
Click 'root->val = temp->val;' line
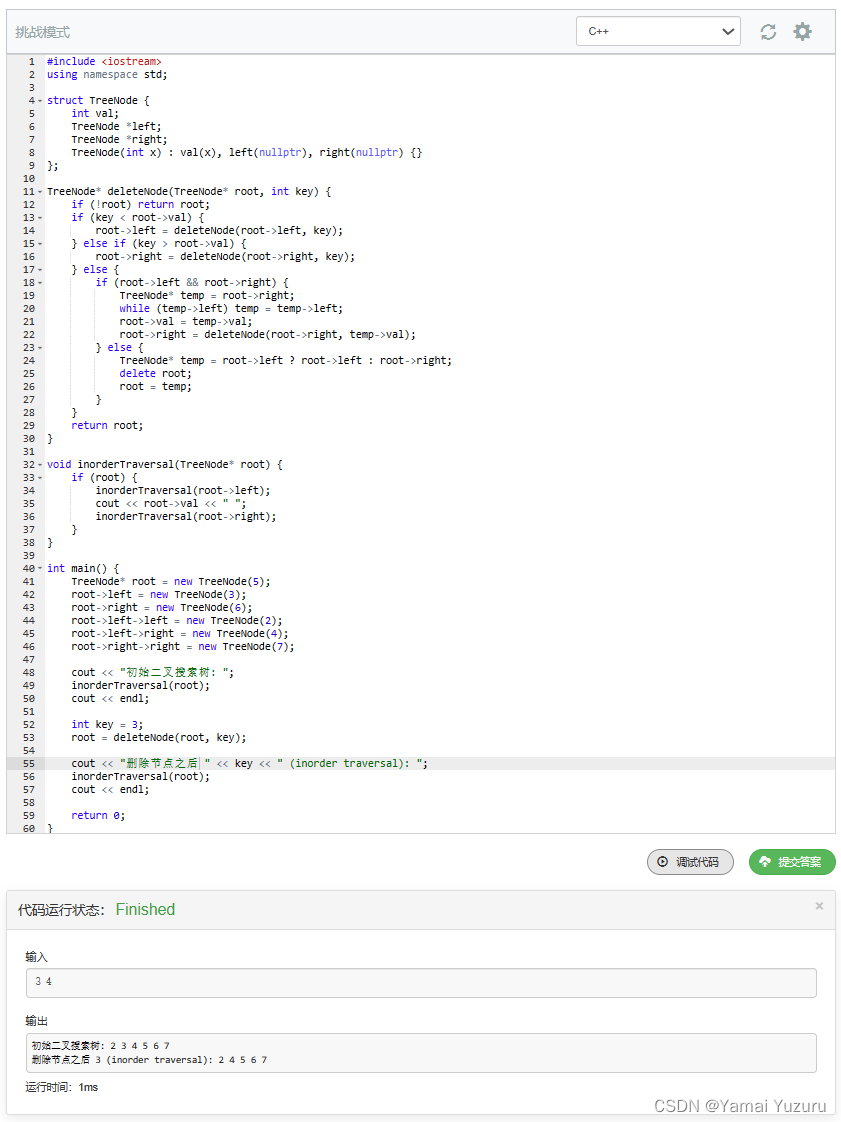point(185,321)
